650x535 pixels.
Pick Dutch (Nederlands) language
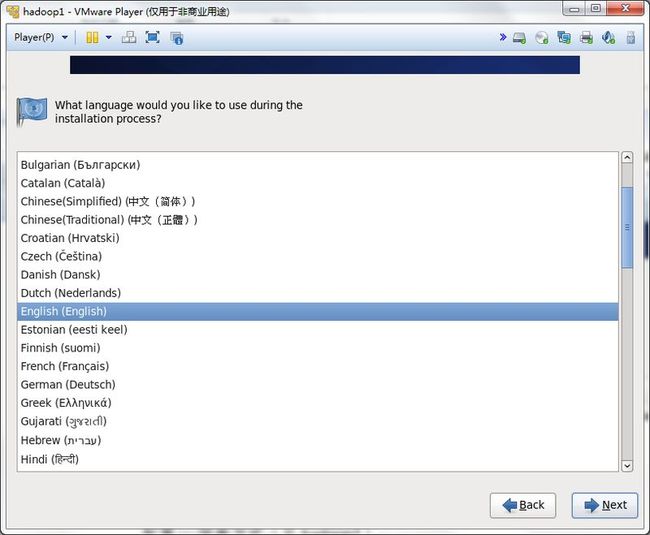pos(318,293)
